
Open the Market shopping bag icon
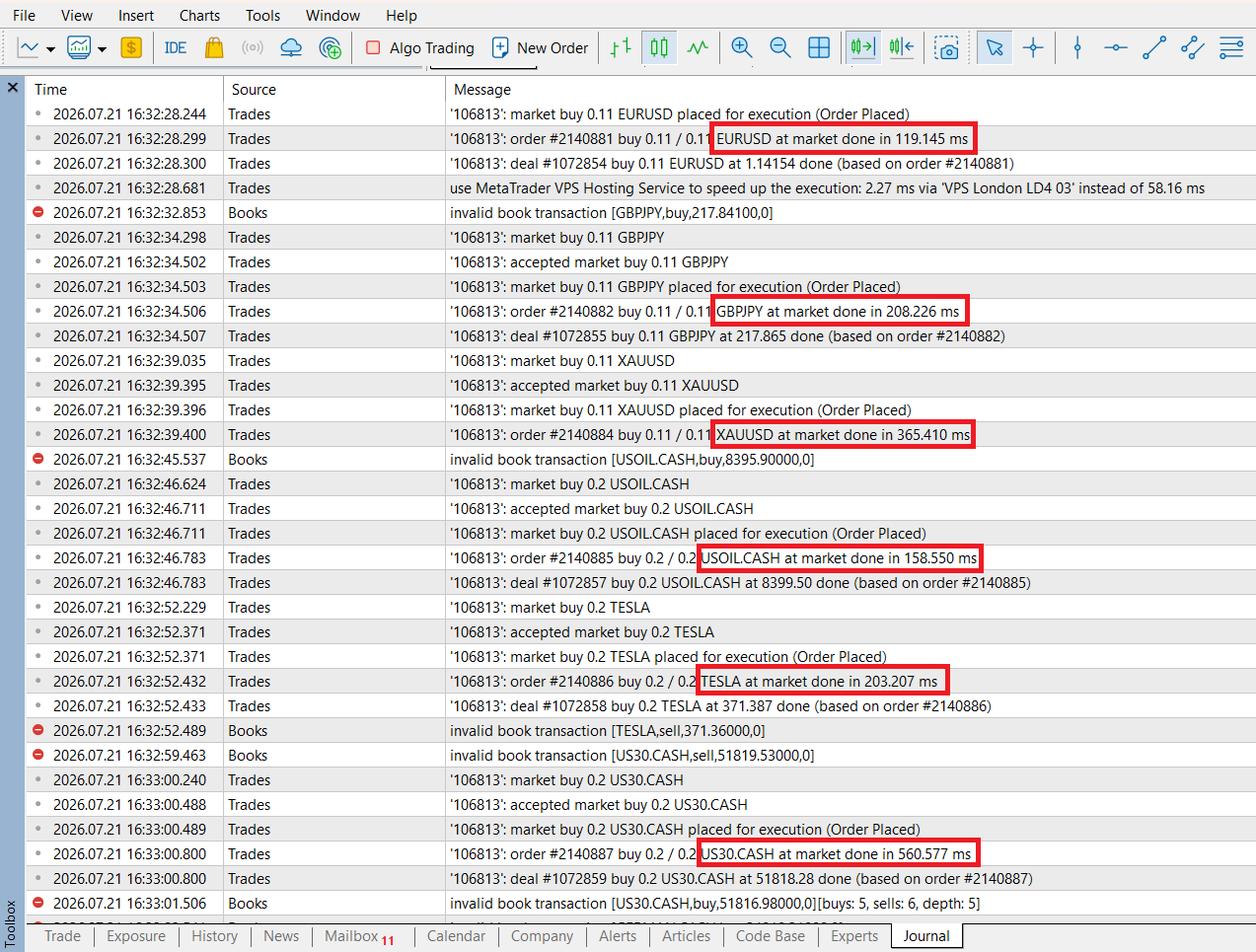pyautogui.click(x=214, y=47)
